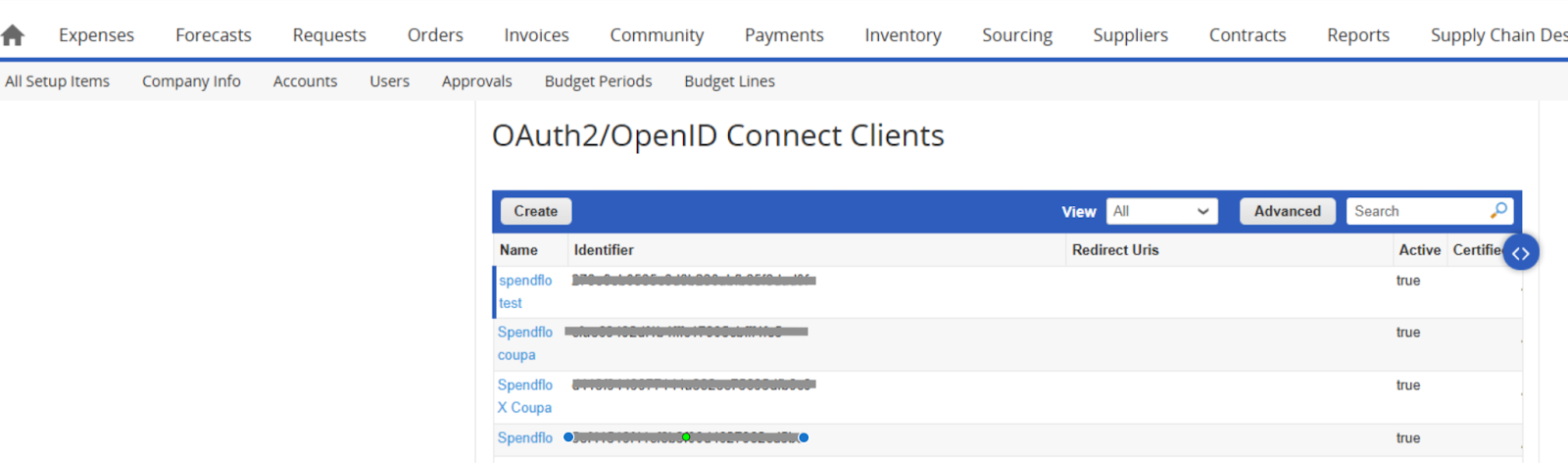
Task: Open the View dropdown set to All
Action: pyautogui.click(x=1162, y=211)
